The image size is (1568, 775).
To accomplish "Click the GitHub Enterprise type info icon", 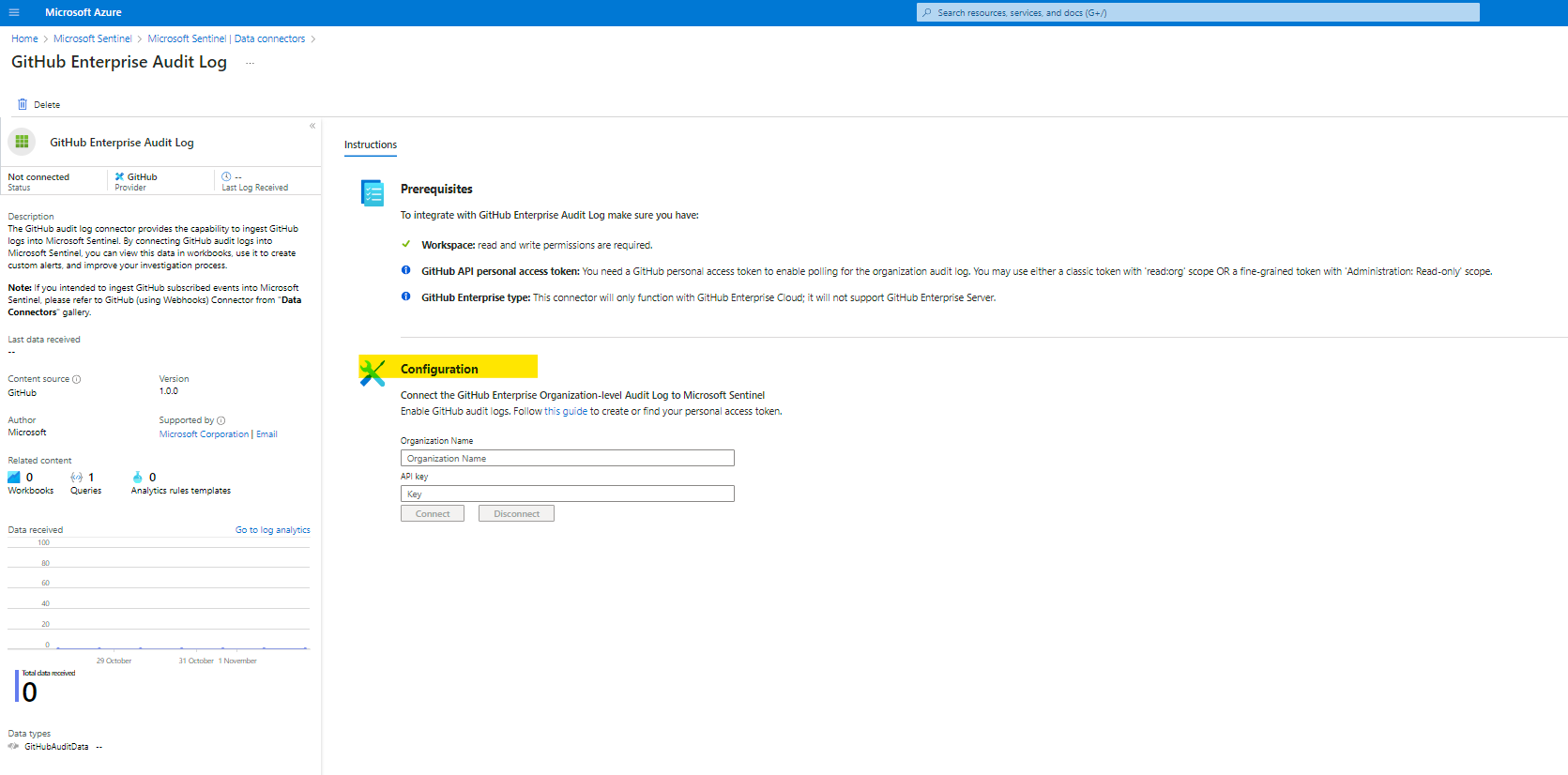I will click(406, 296).
